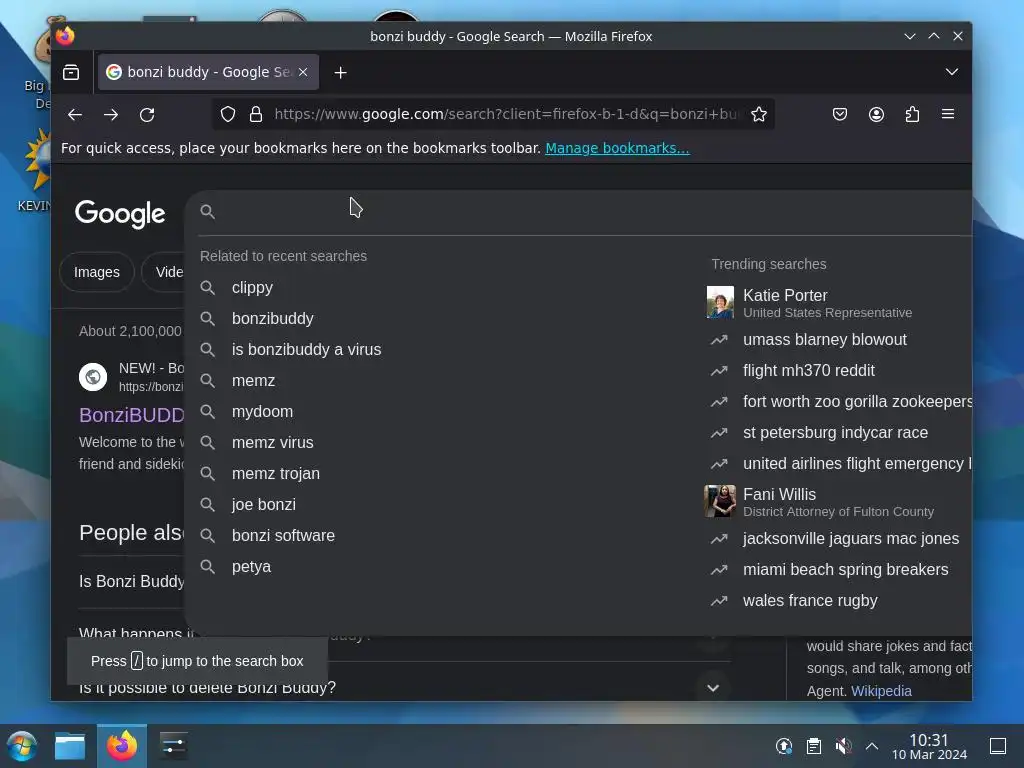
Task: Open the Firefox account icon
Action: (876, 114)
